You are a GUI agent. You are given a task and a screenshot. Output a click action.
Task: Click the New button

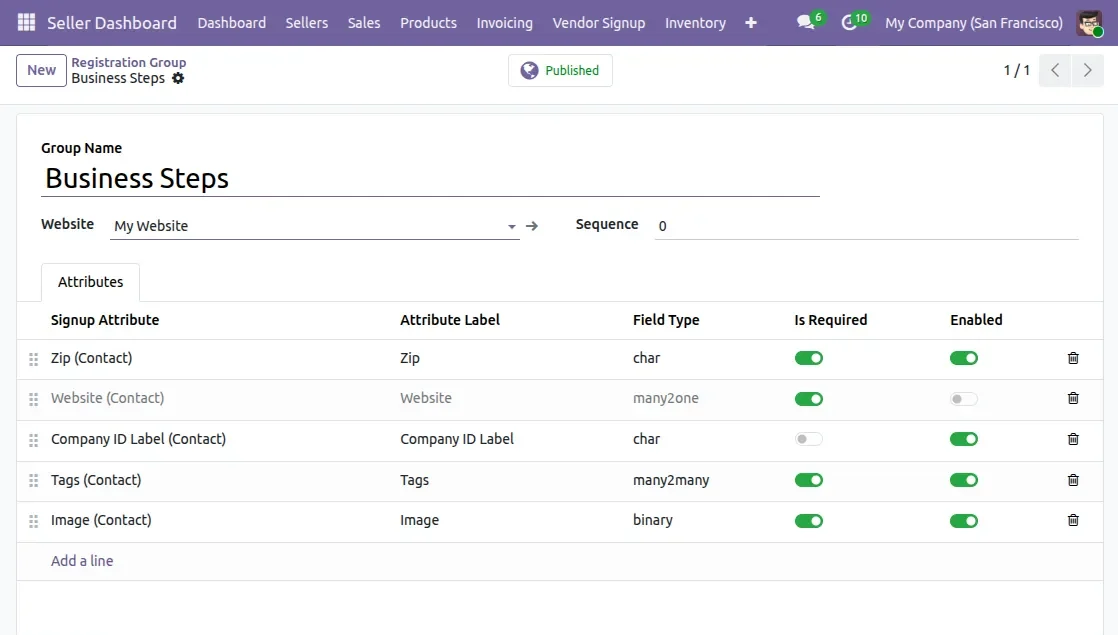(41, 71)
